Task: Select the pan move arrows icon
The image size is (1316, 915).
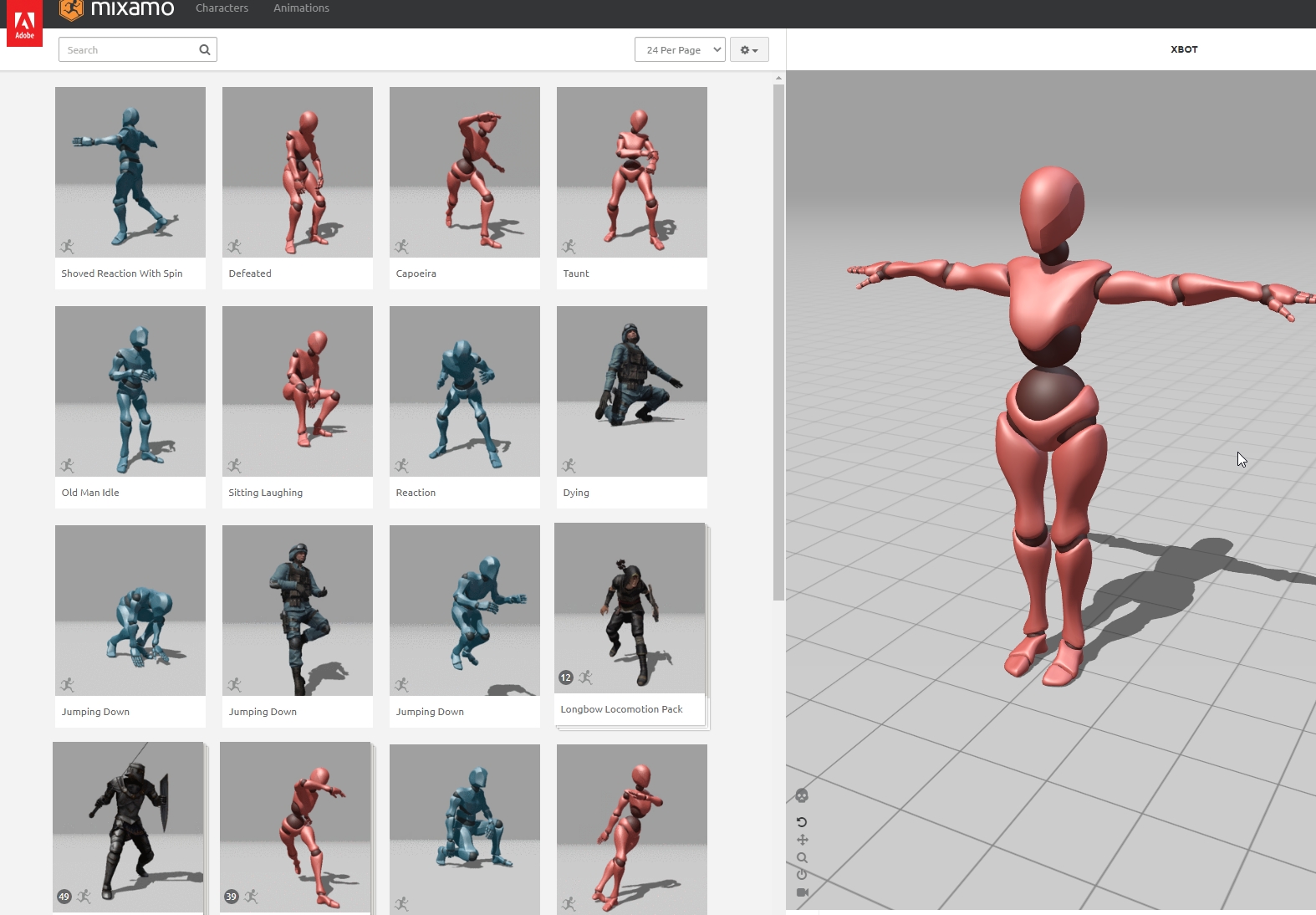Action: click(x=802, y=840)
